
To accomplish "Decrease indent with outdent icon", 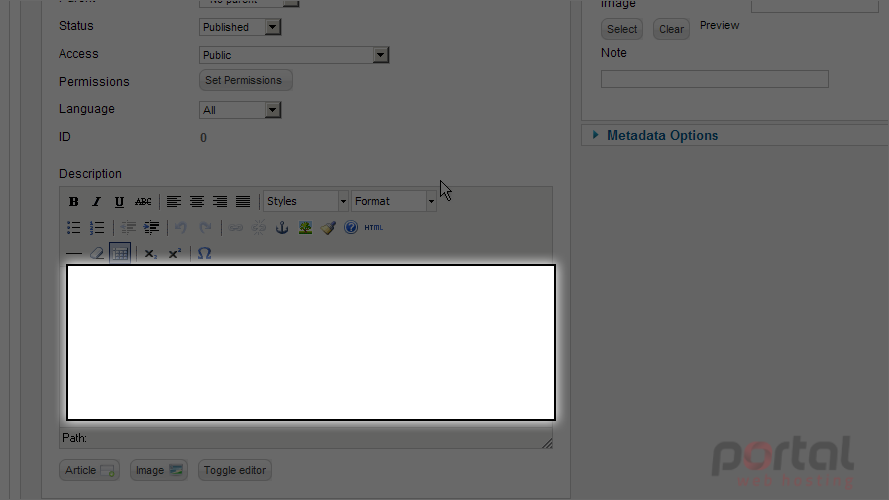I will (128, 227).
